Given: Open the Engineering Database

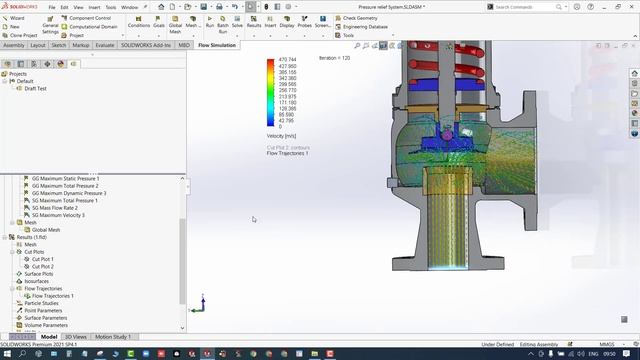Looking at the screenshot, I should (x=361, y=27).
